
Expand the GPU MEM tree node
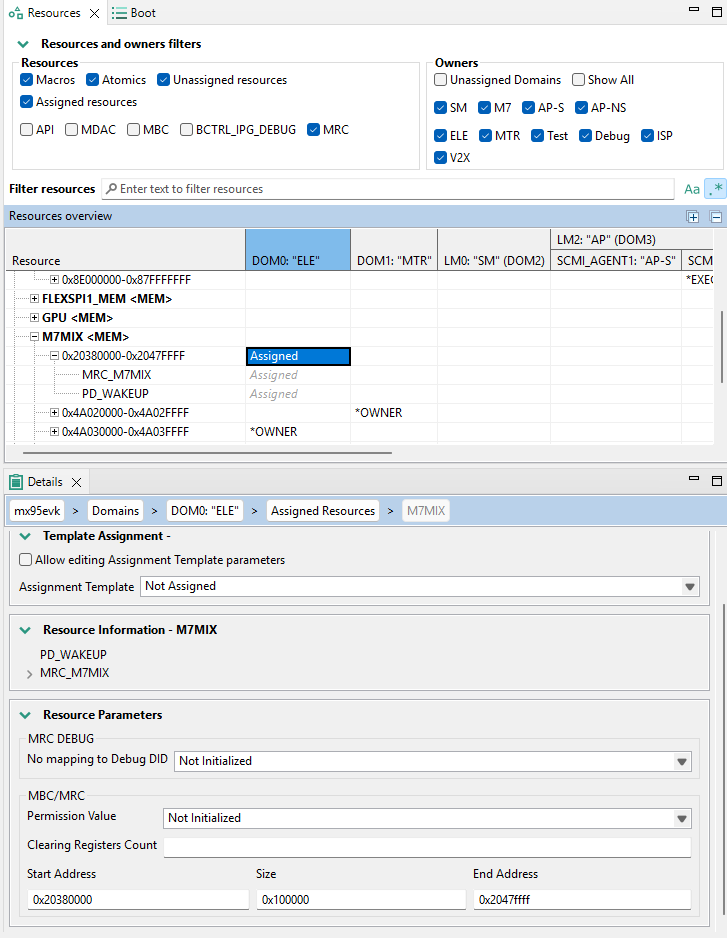coord(35,318)
